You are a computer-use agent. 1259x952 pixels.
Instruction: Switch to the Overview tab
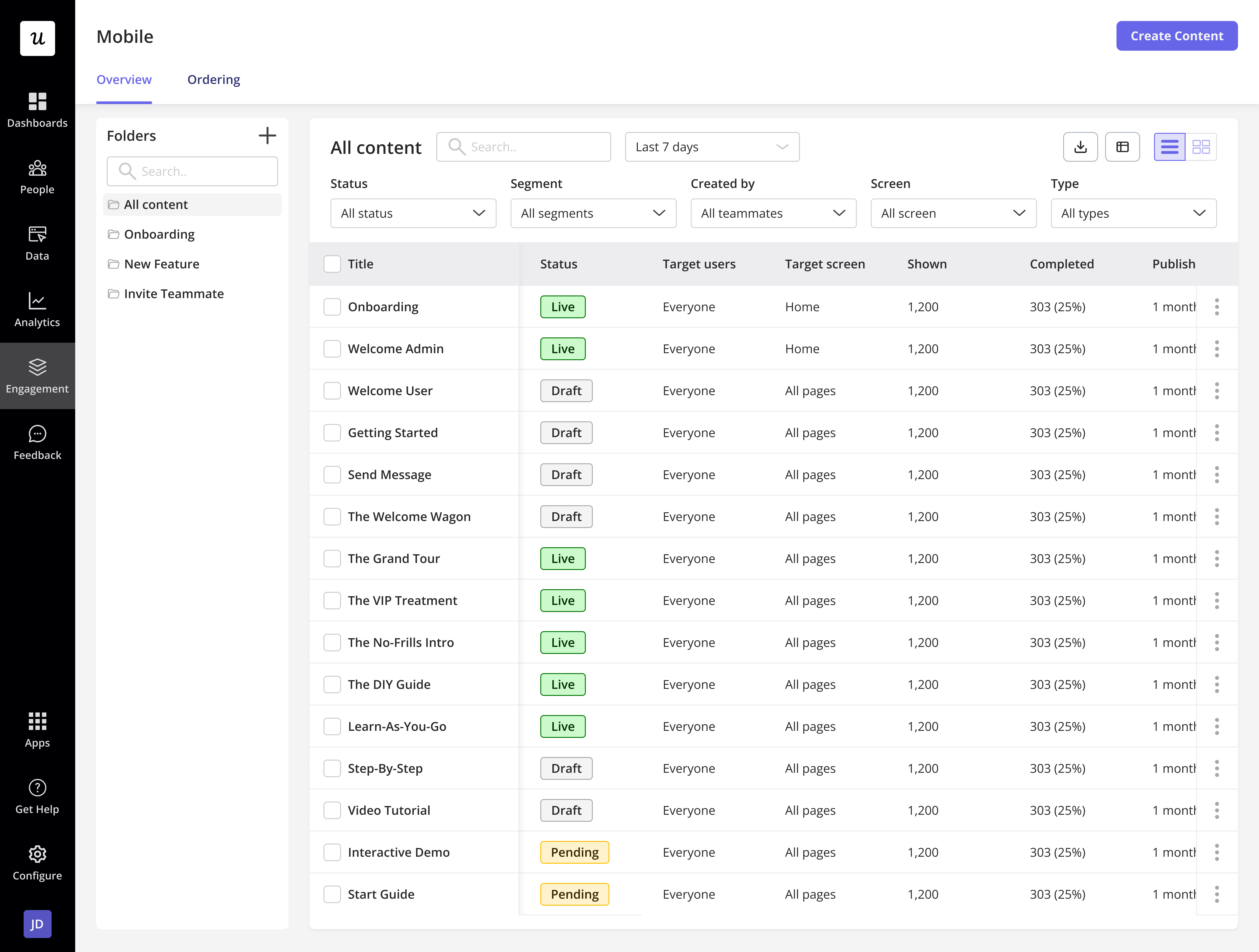124,80
